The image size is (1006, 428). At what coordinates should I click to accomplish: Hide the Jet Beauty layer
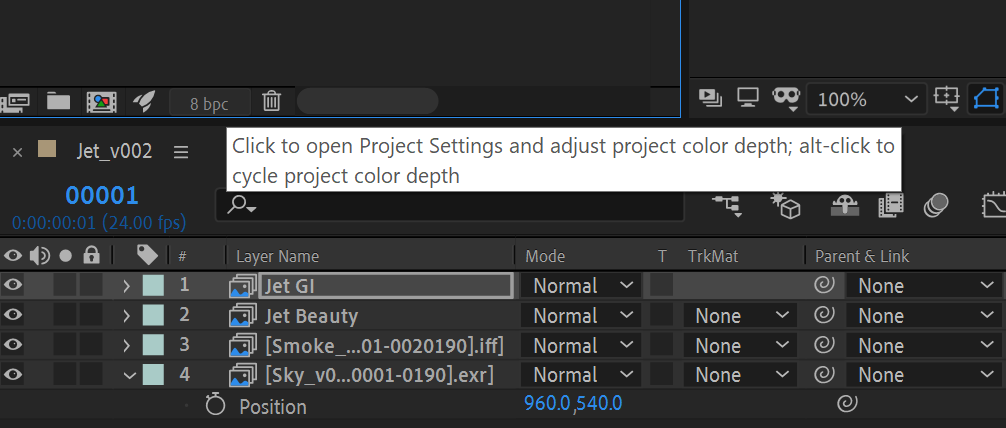[x=13, y=316]
